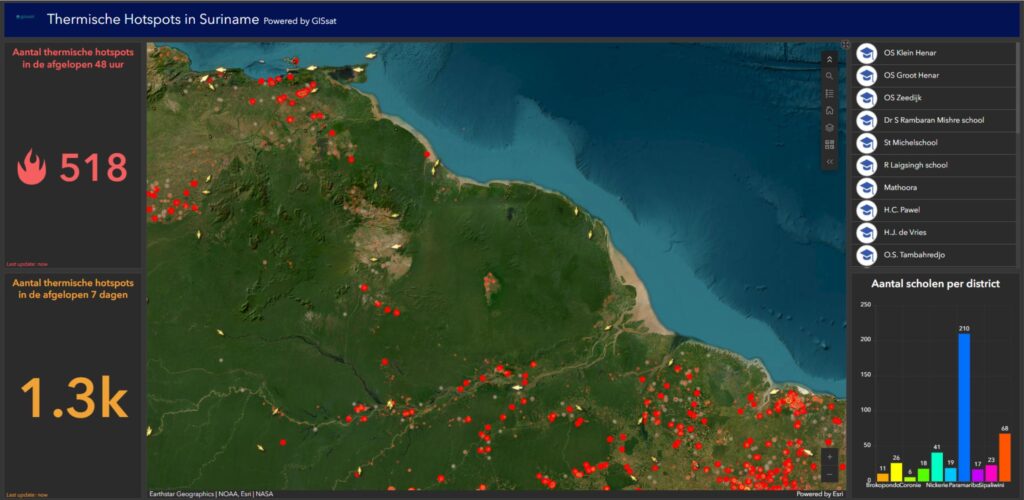
Task: Click 'Last update: now' under the 1.3k indicator
Action: tap(27, 495)
